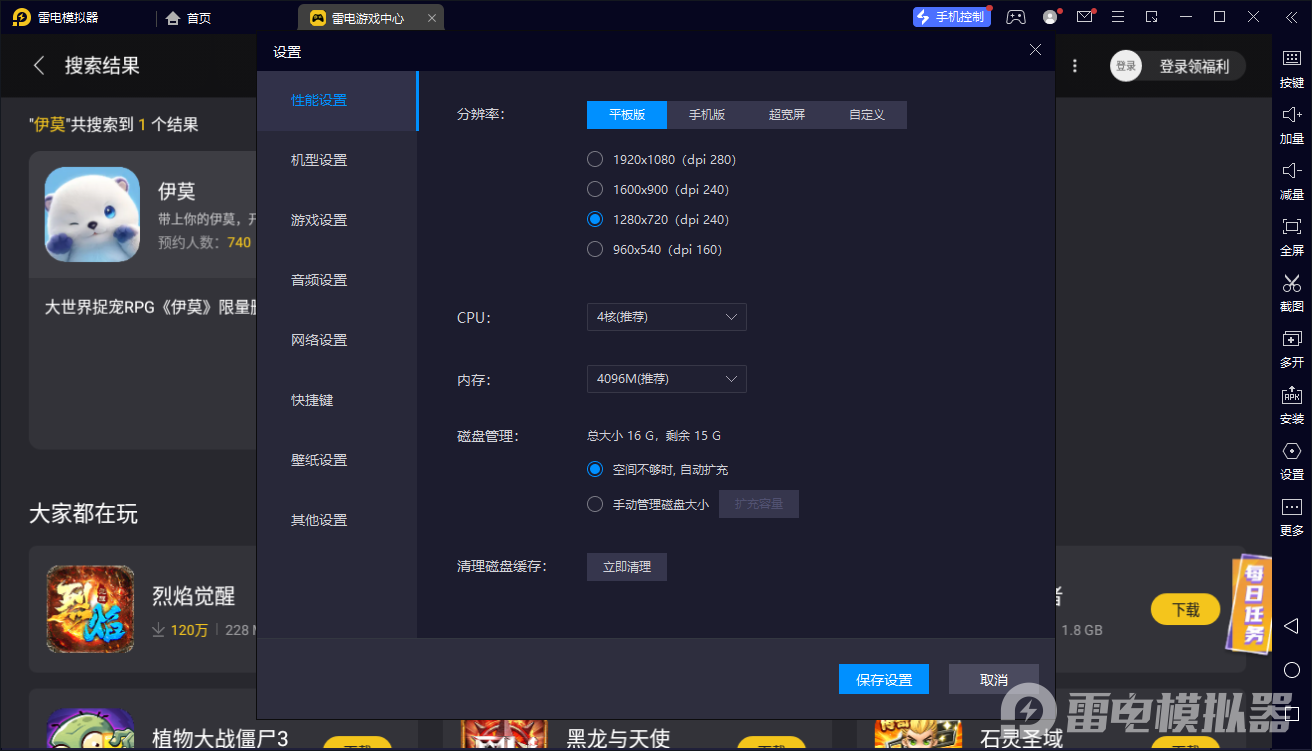Viewport: 1312px width, 751px height.
Task: Go back with arrow beside 搜索结果
Action: coord(39,66)
